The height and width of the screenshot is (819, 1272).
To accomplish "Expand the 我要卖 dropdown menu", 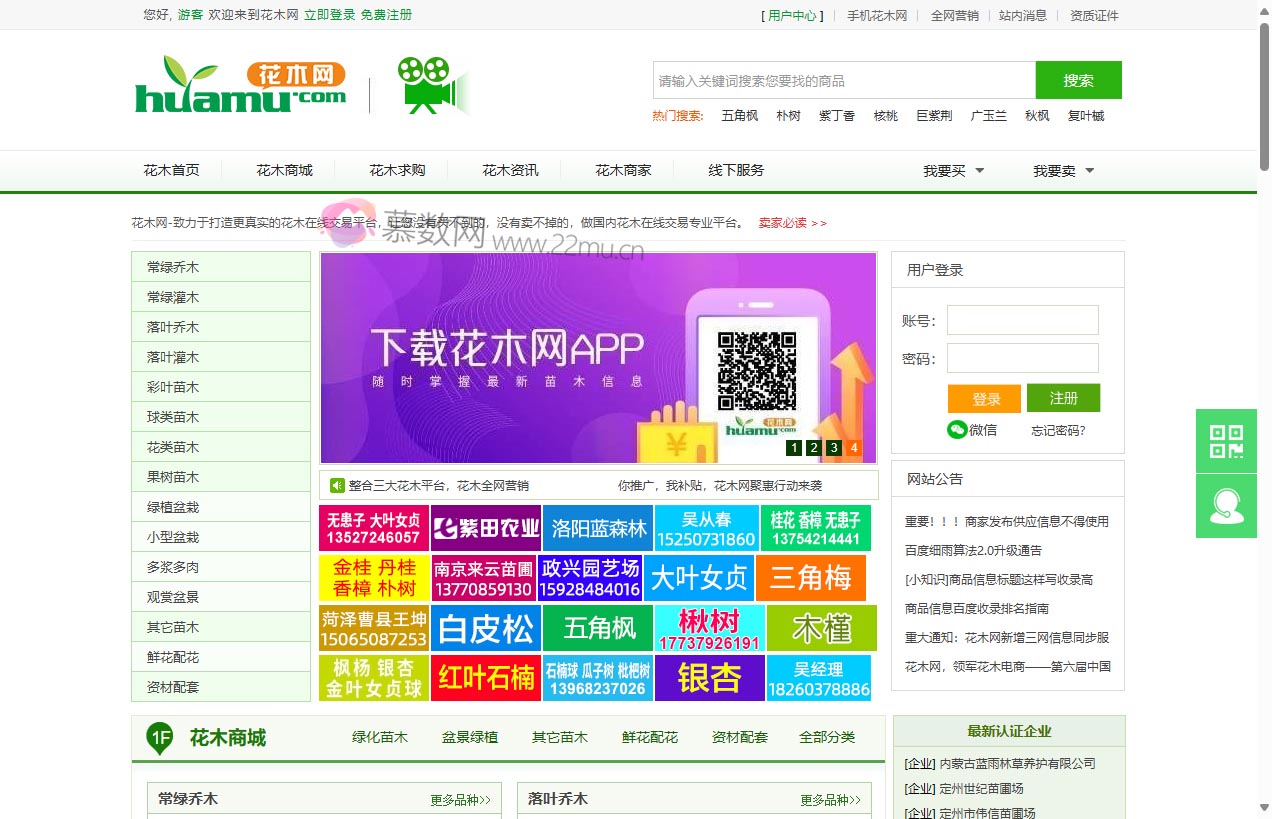I will (1063, 171).
